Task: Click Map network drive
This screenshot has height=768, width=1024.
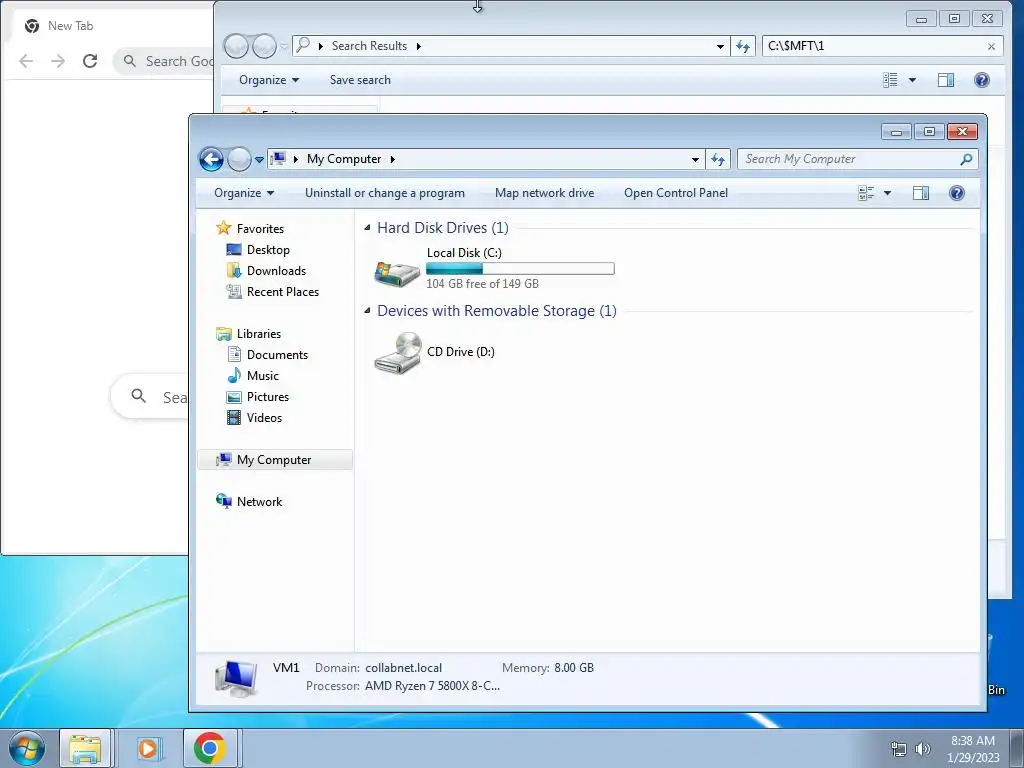Action: 545,193
